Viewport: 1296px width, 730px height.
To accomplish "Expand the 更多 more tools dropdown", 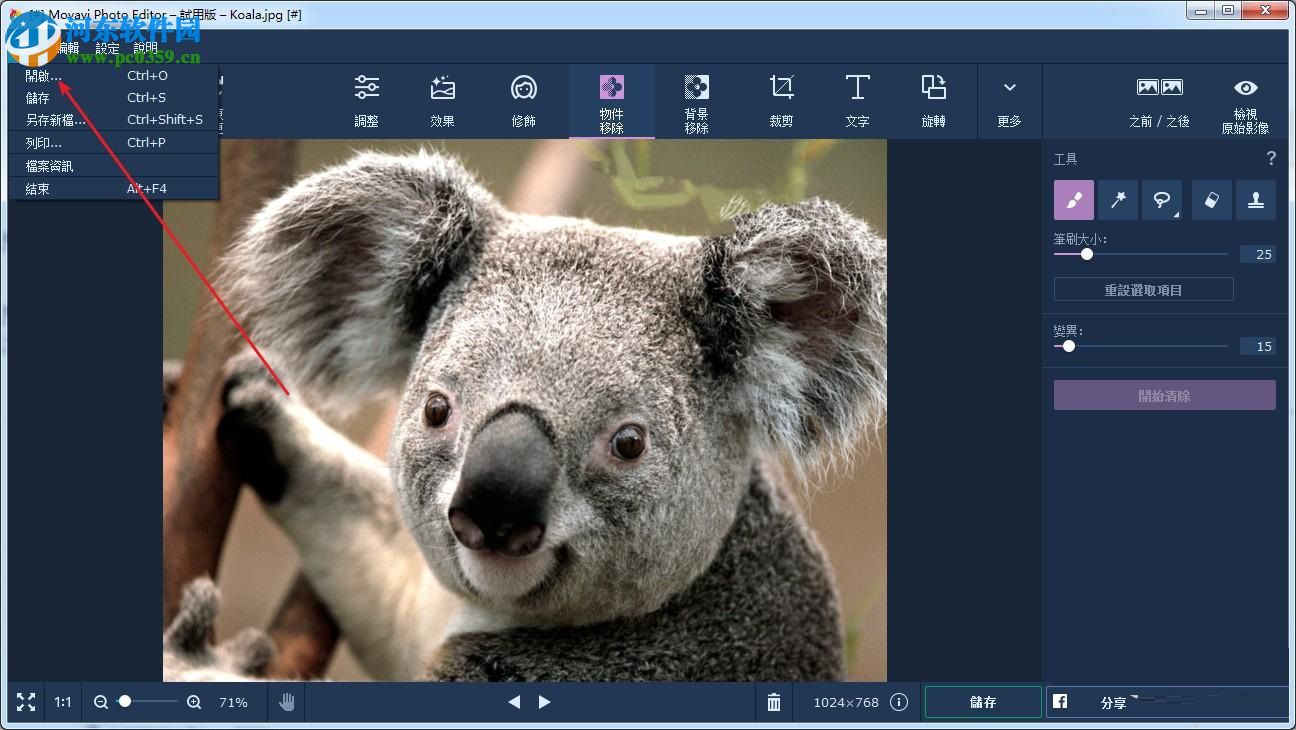I will 1010,100.
